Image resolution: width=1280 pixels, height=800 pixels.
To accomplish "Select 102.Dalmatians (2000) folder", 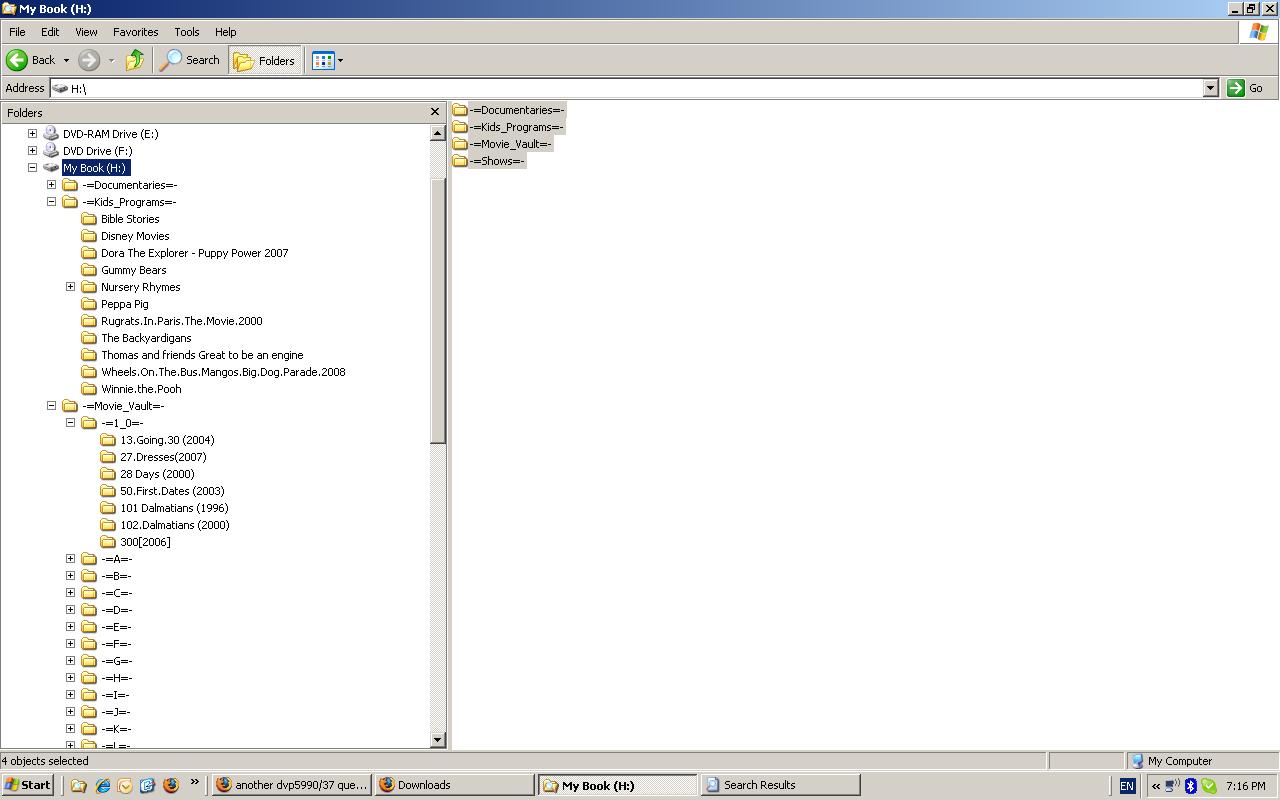I will (x=174, y=525).
